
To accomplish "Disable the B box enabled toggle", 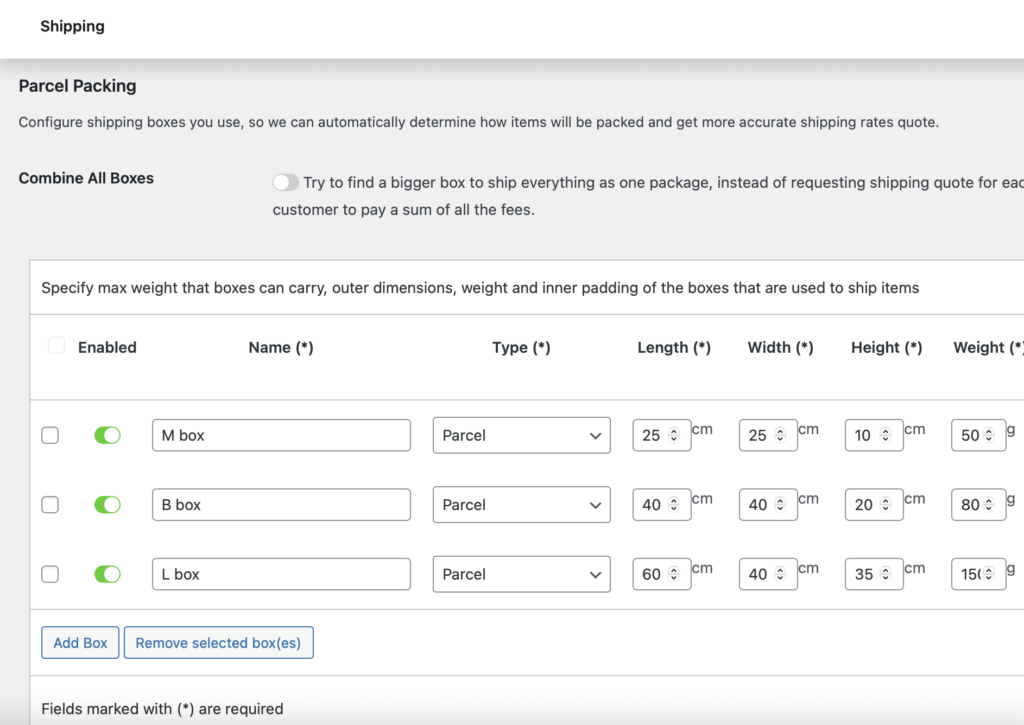I will (x=107, y=505).
